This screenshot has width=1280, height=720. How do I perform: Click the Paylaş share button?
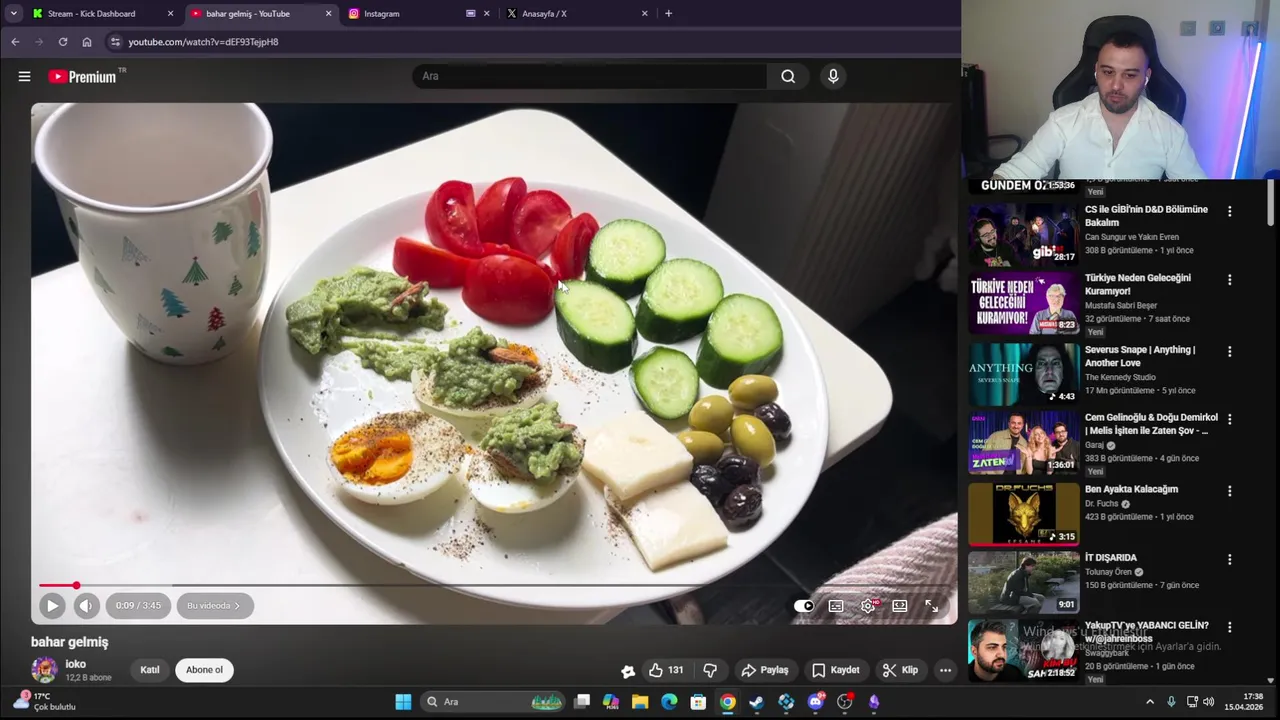(765, 670)
